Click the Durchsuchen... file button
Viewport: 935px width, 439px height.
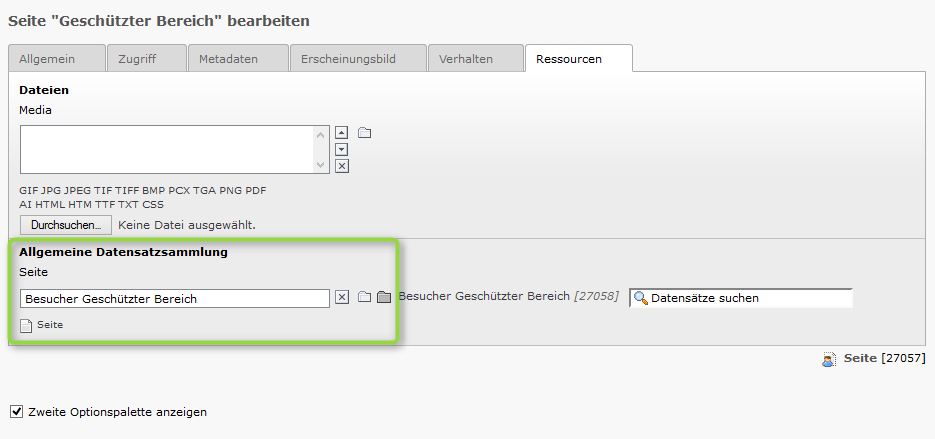point(66,225)
